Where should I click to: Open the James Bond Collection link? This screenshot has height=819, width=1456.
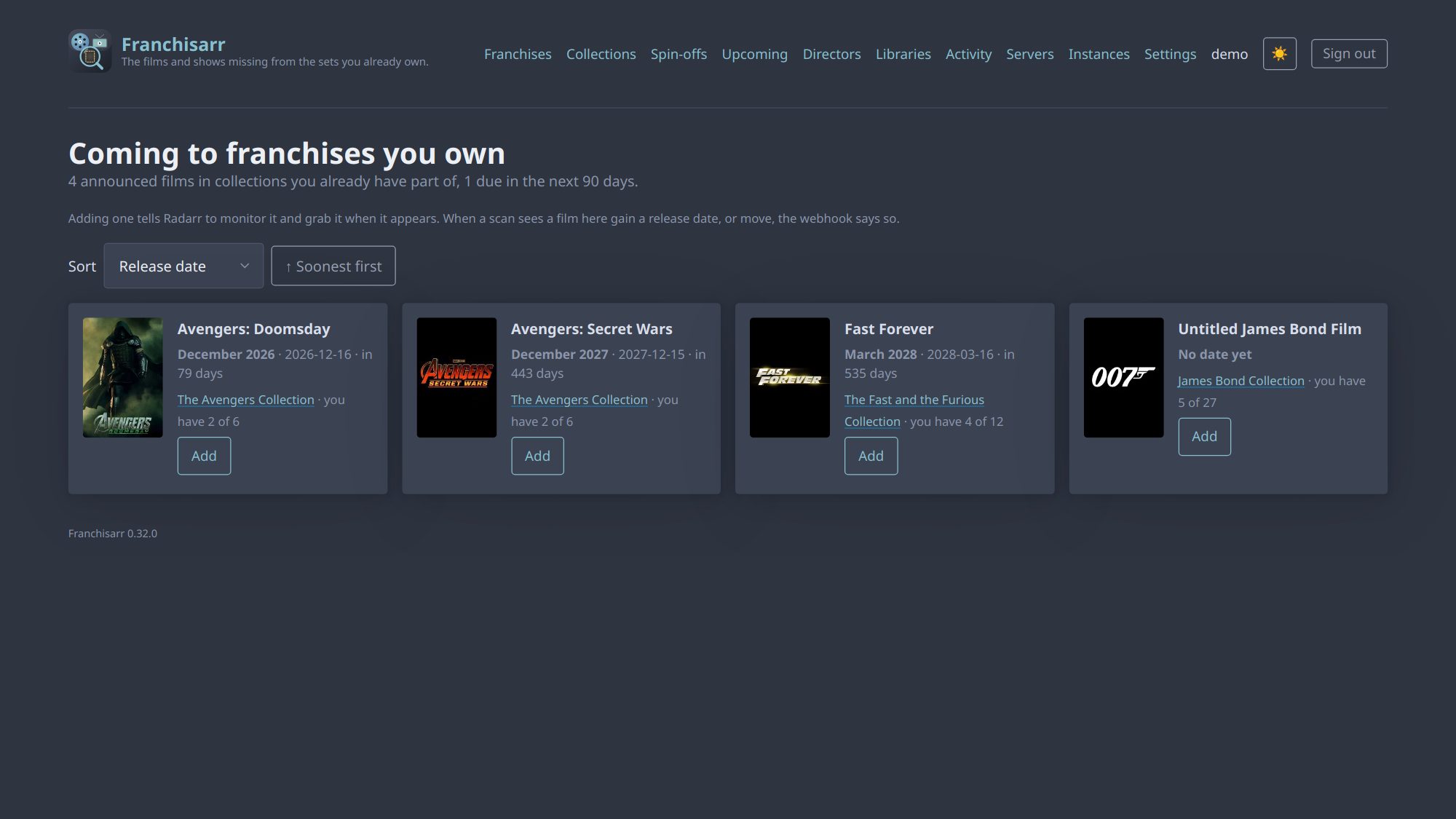[1241, 381]
